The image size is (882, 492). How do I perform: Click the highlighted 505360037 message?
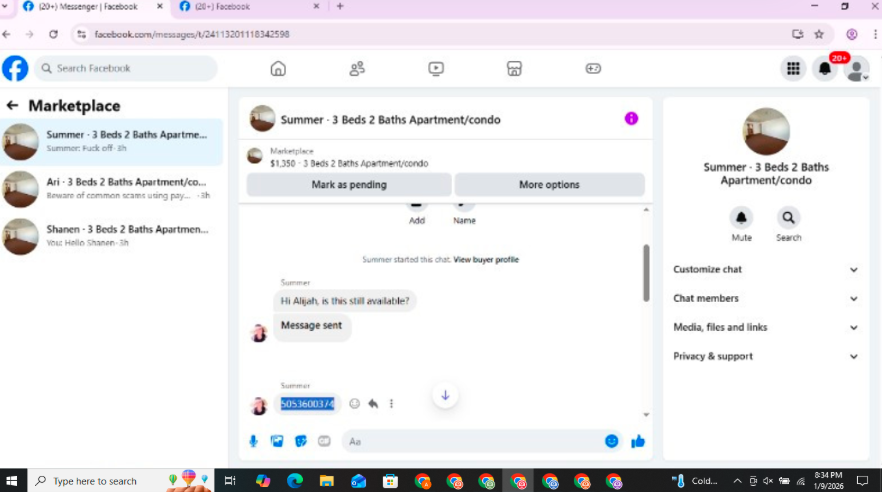tap(307, 404)
